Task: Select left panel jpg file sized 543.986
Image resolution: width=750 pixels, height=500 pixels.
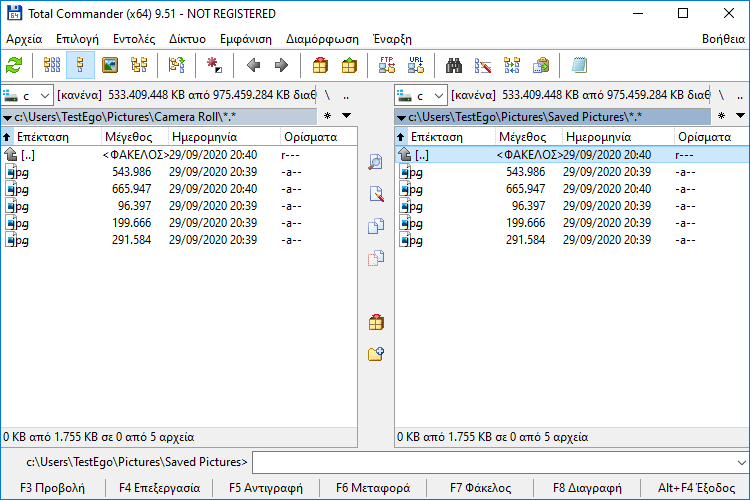Action: click(179, 172)
